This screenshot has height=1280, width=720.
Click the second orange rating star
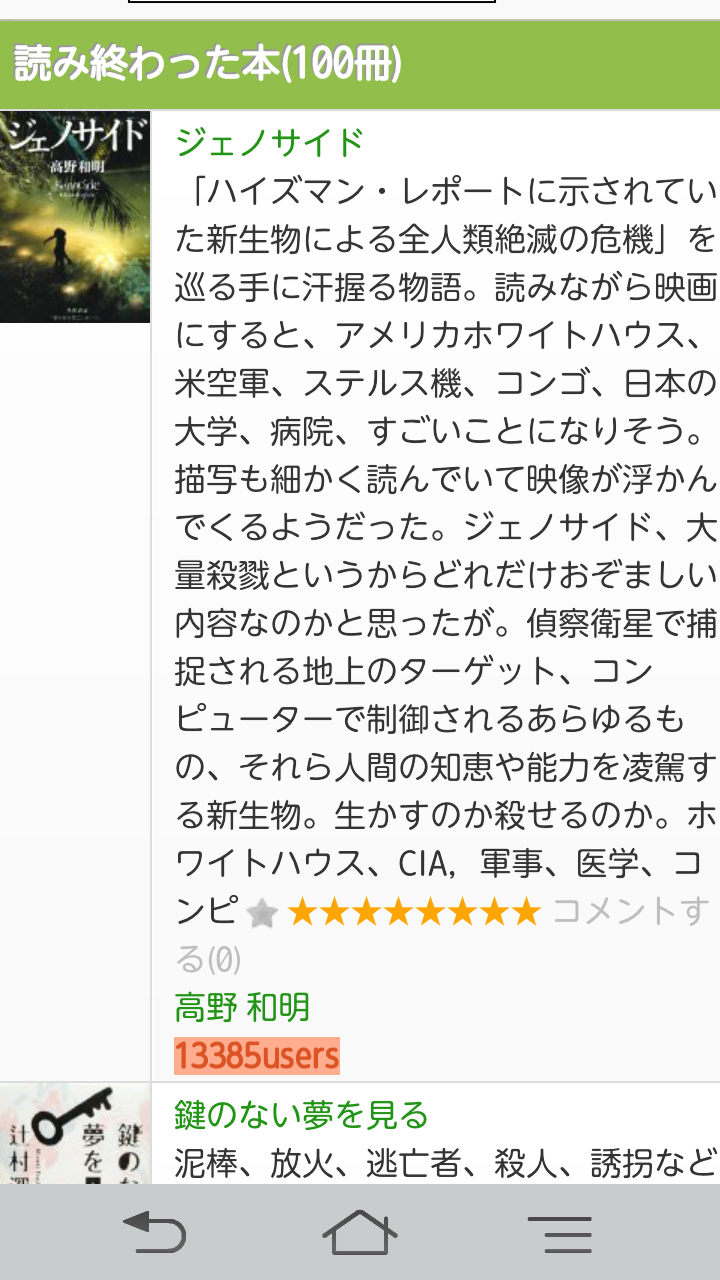335,912
